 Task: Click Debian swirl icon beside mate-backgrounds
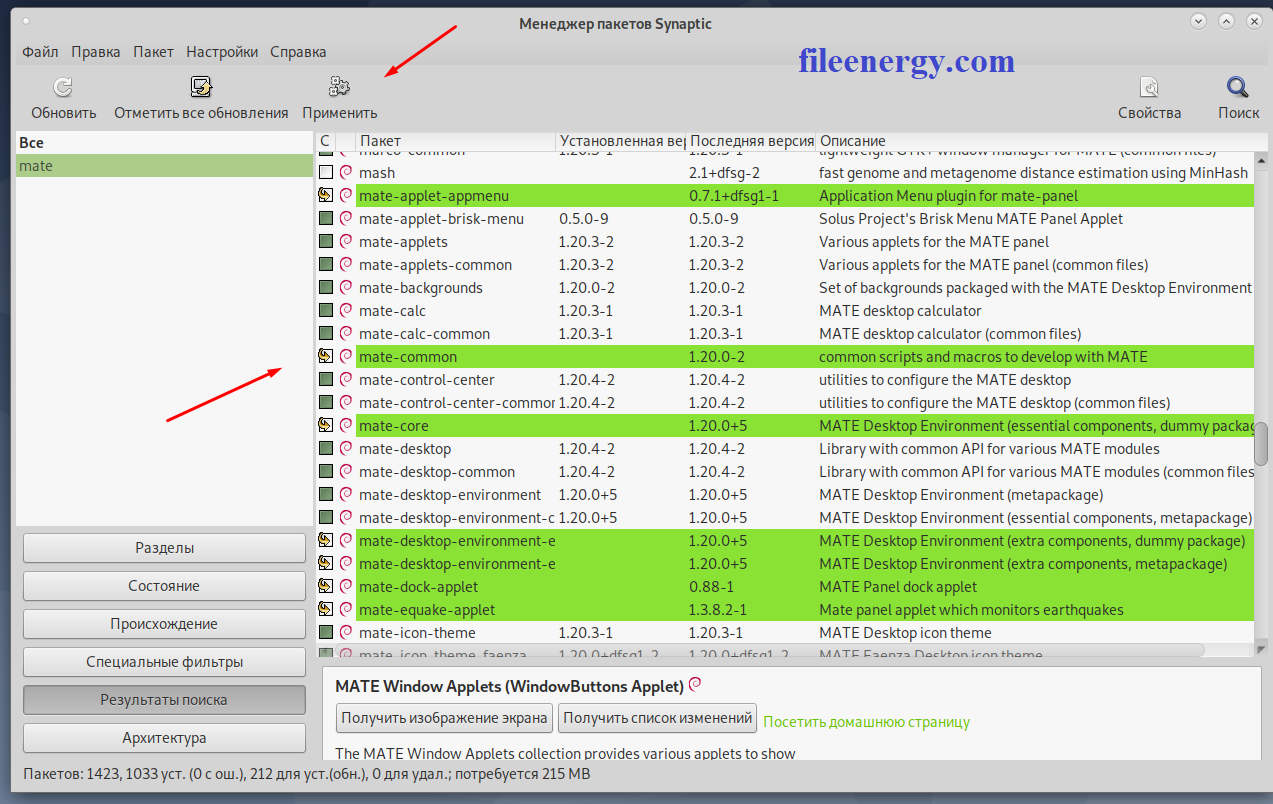click(x=346, y=287)
